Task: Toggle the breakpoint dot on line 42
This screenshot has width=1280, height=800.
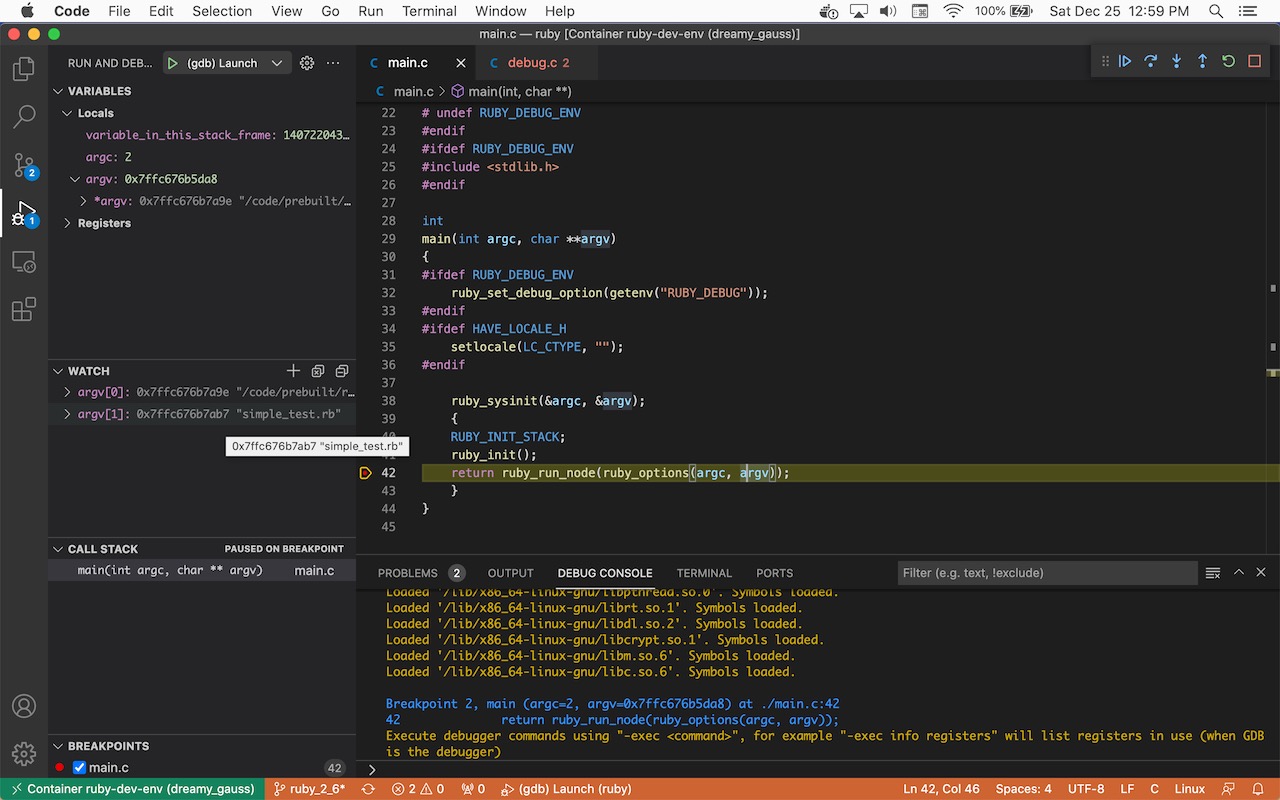Action: [x=366, y=472]
